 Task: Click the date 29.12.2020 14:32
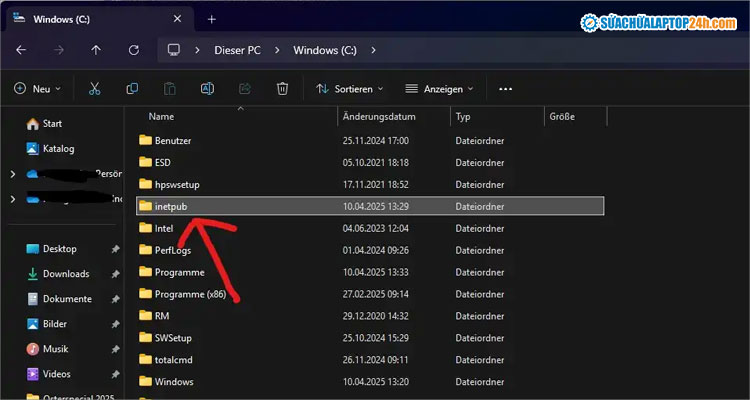coord(375,316)
